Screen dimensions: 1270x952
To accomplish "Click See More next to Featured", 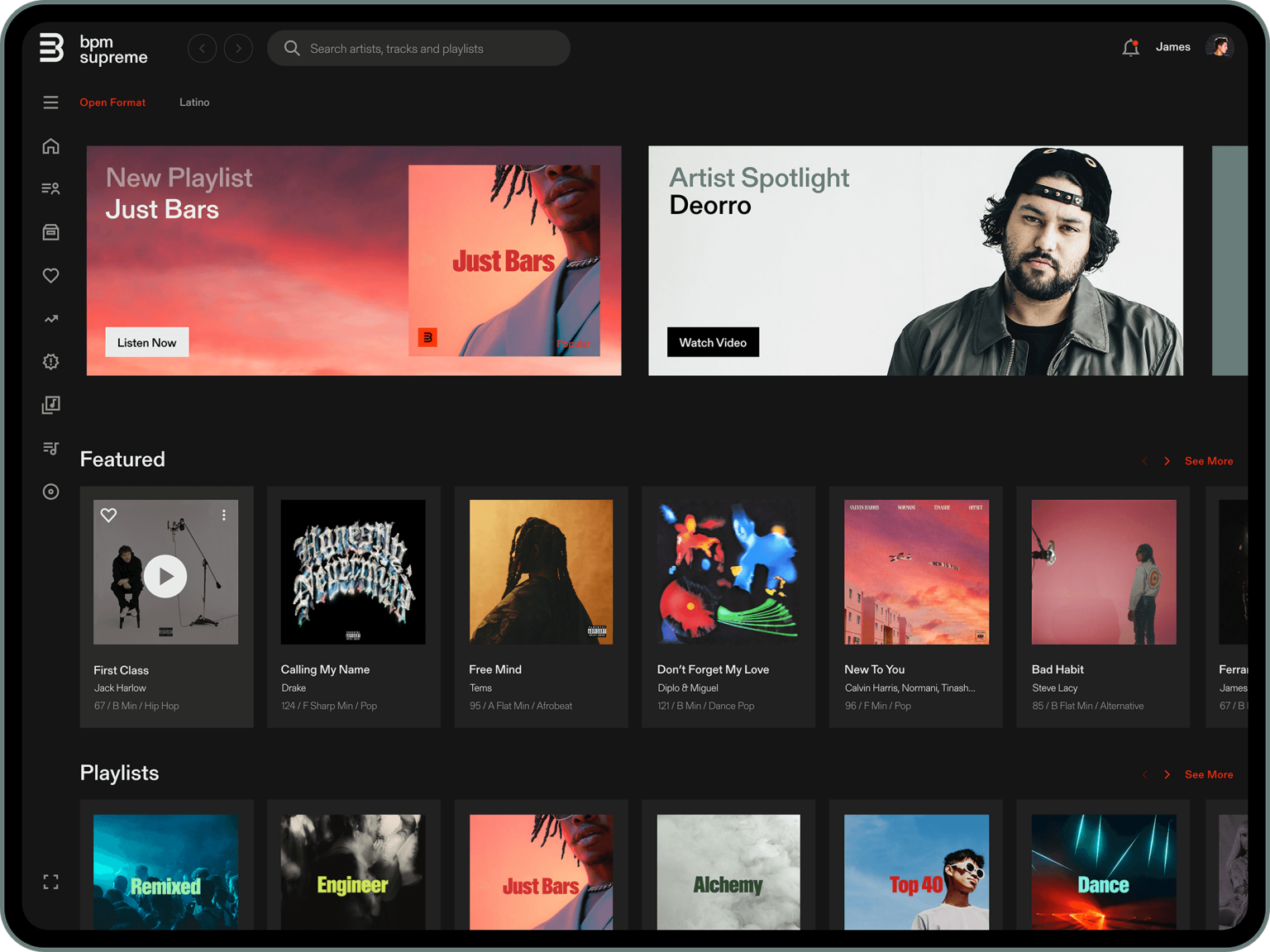I will click(x=1208, y=461).
